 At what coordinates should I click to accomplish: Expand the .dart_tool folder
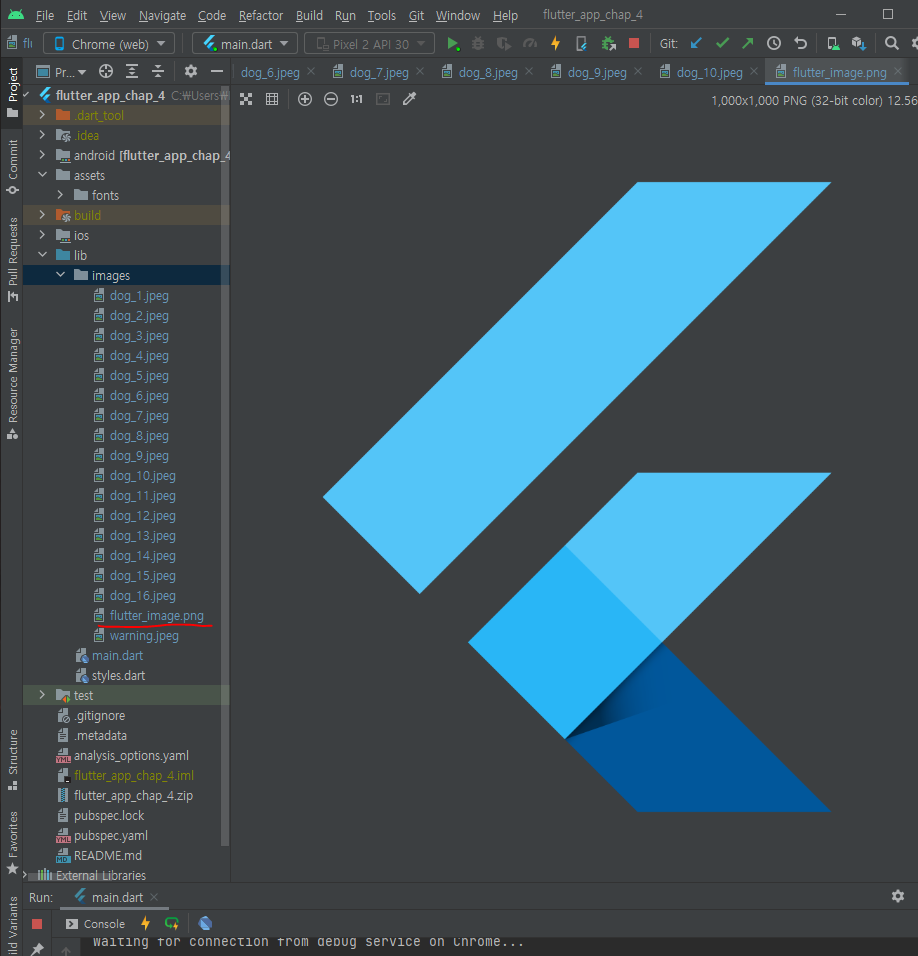pyautogui.click(x=41, y=115)
